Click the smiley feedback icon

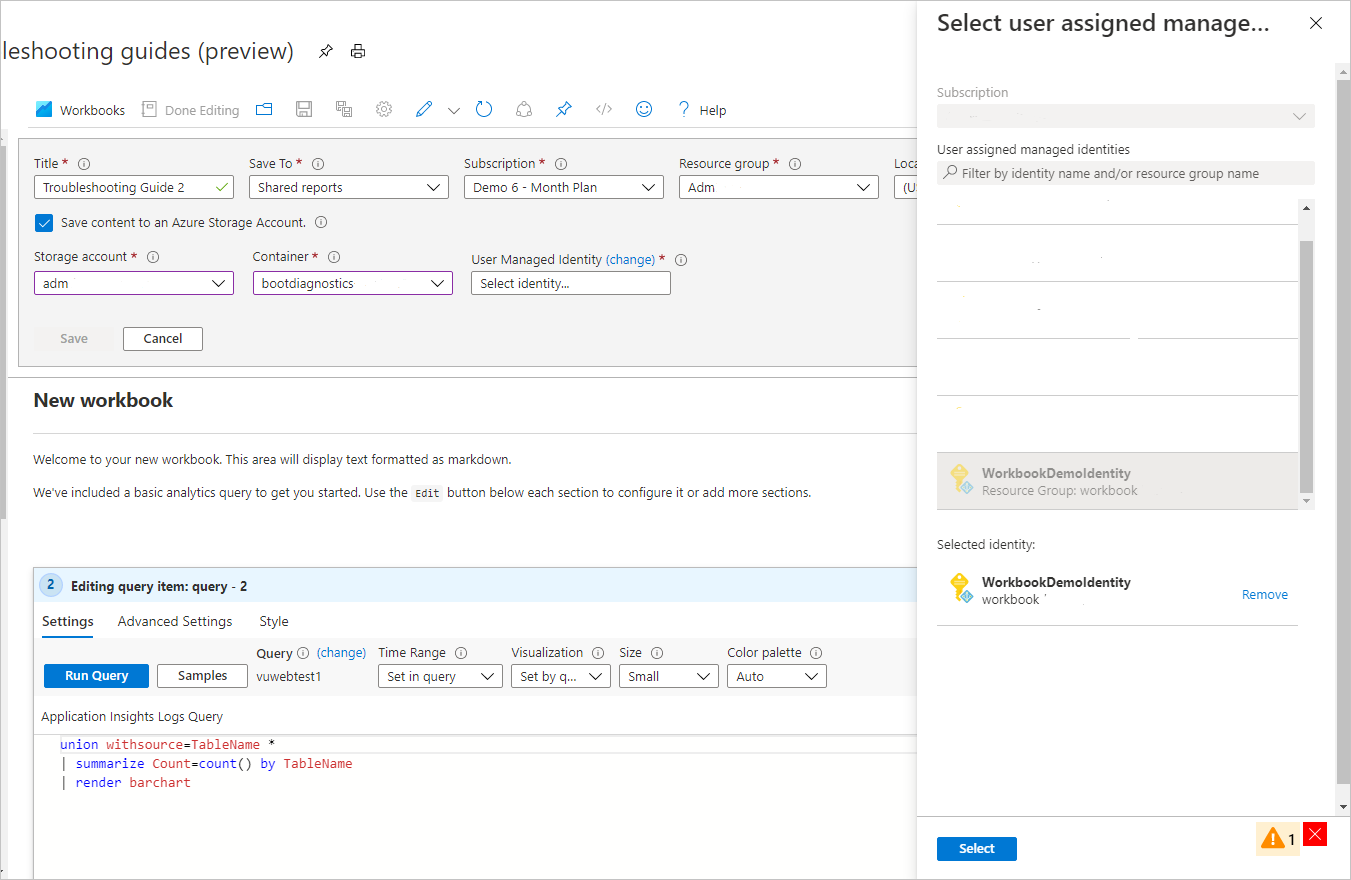click(x=644, y=110)
